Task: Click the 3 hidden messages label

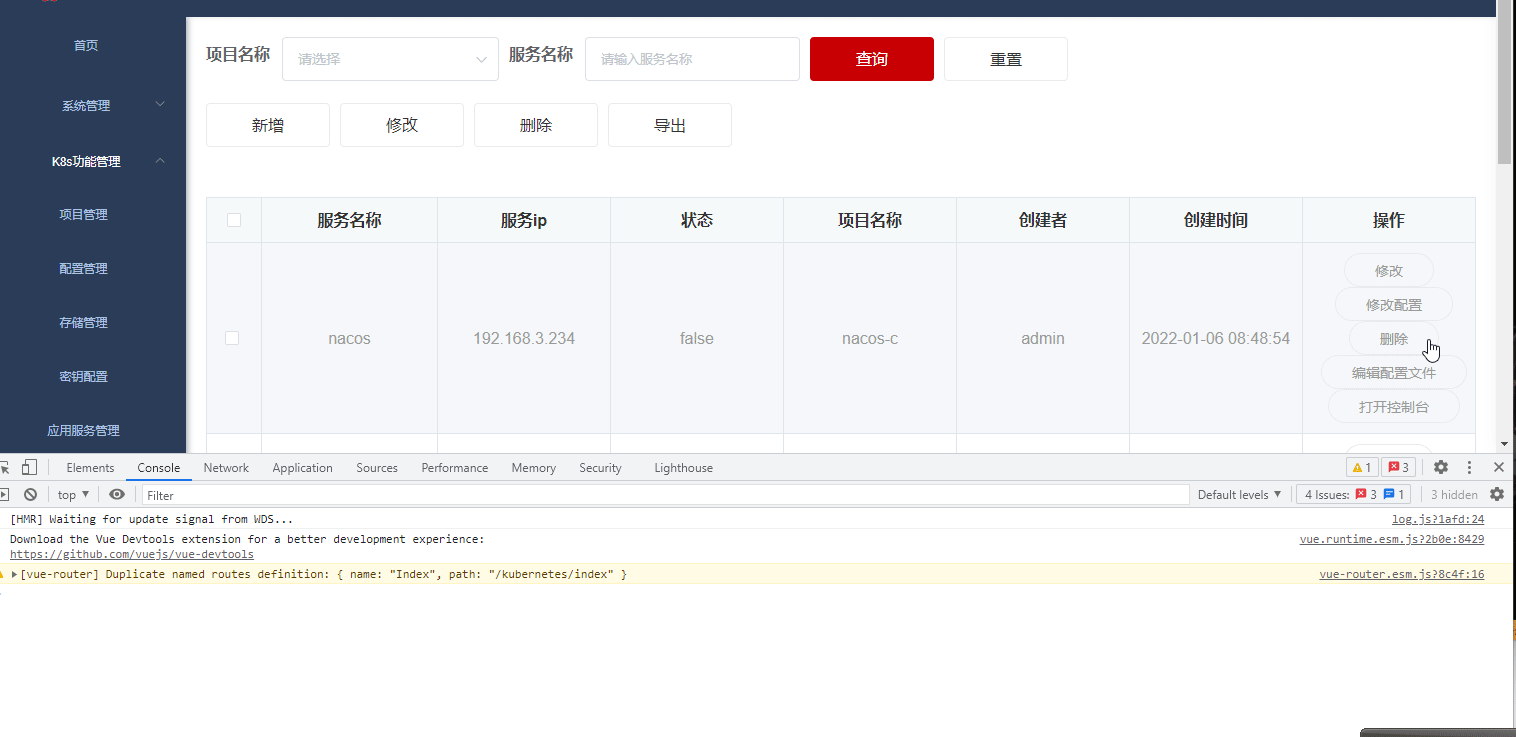Action: [x=1454, y=494]
